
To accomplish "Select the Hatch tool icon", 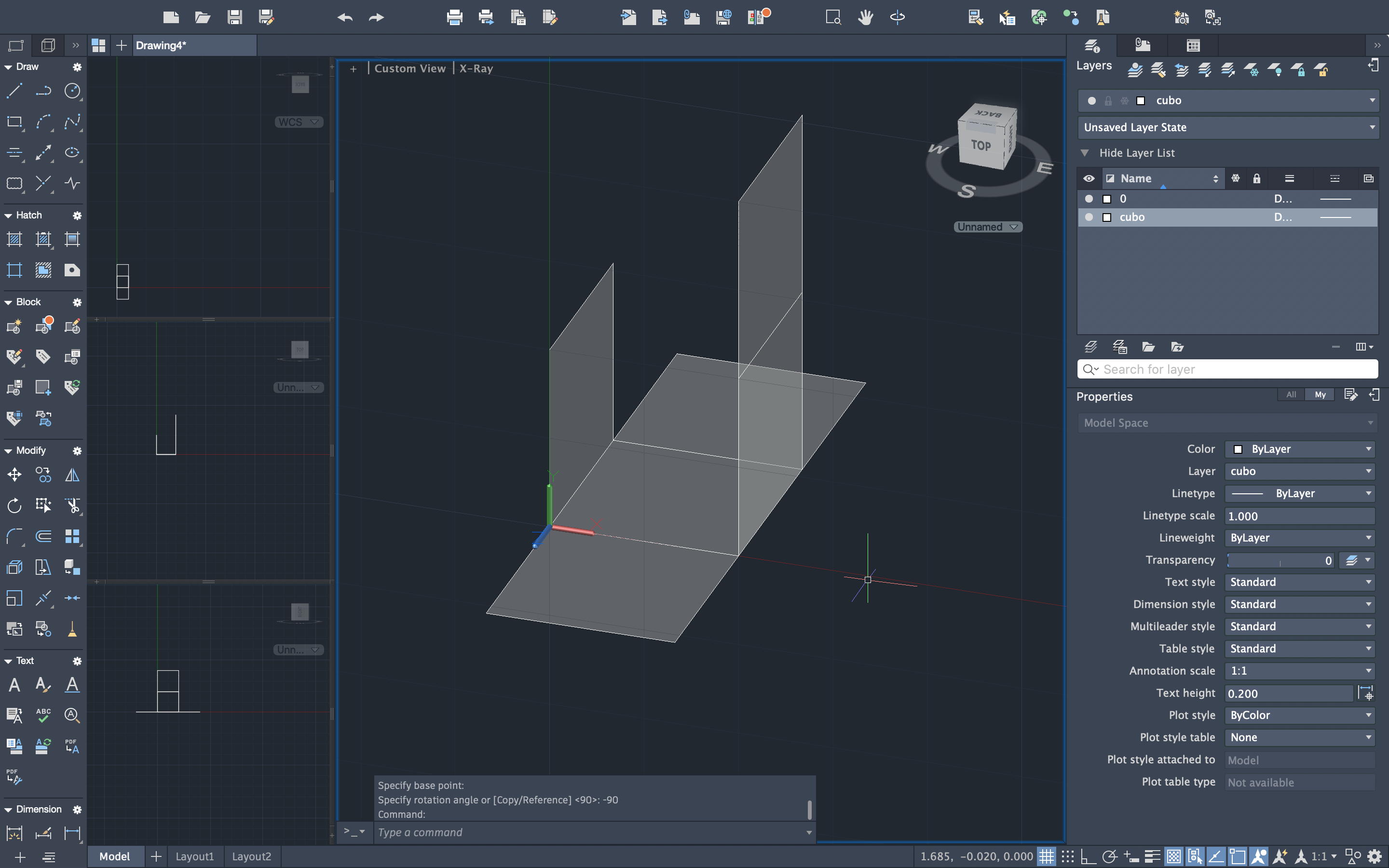I will pos(14,239).
